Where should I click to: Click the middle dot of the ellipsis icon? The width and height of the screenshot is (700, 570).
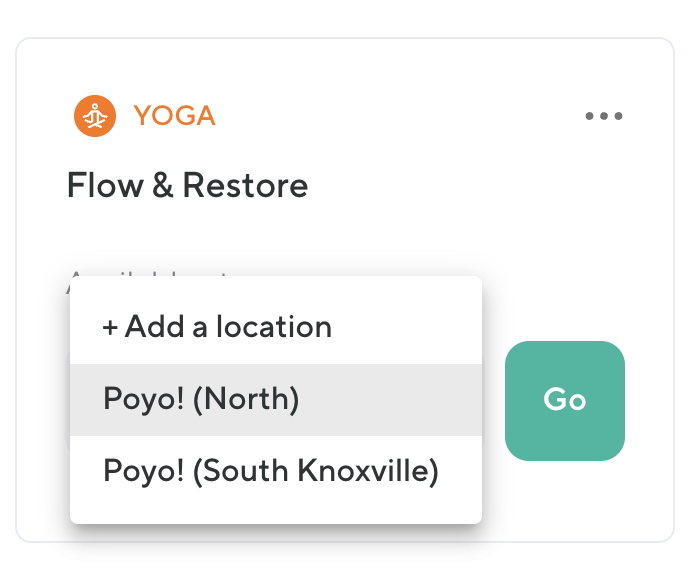604,116
